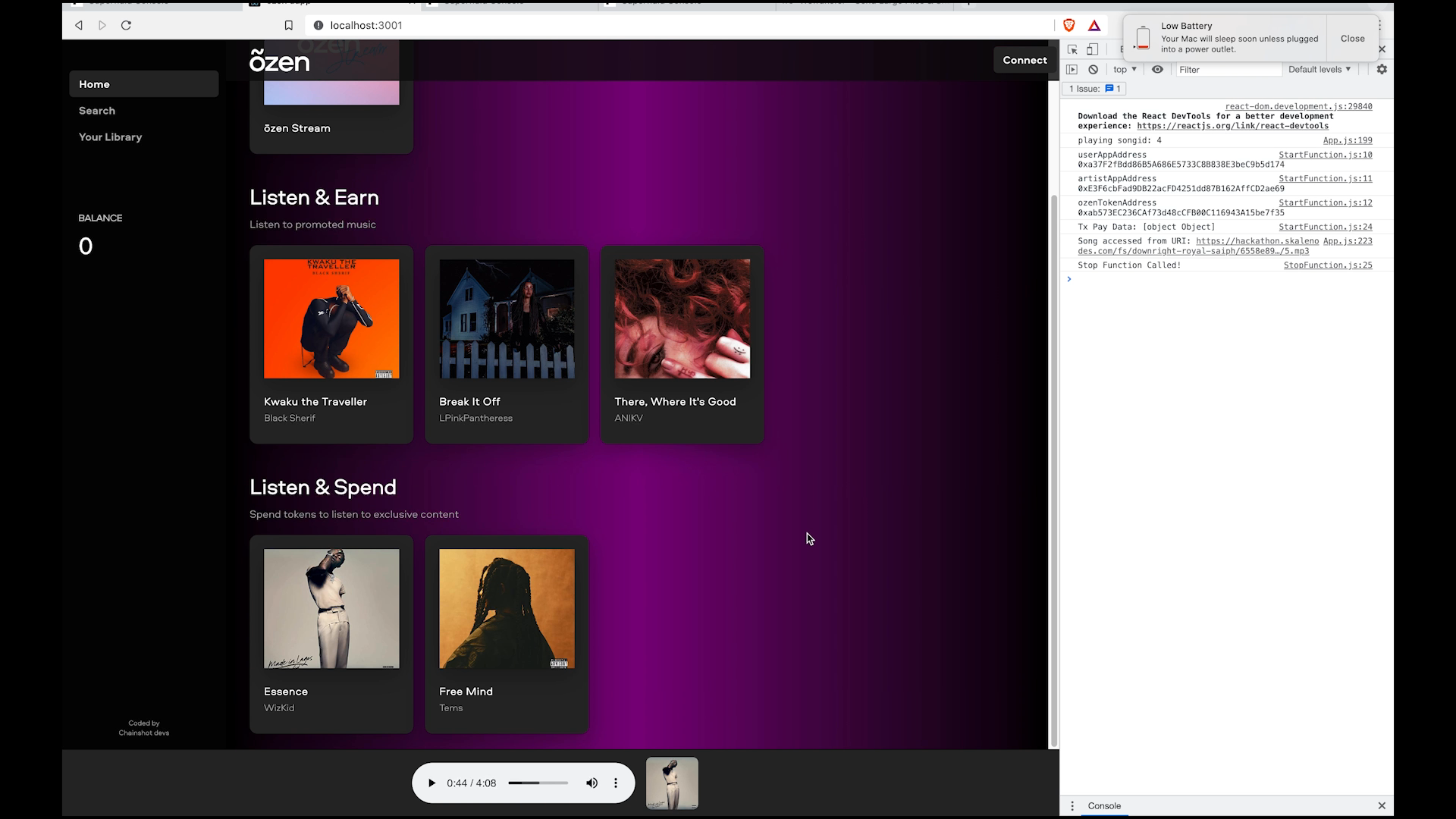Open audio player more options
This screenshot has width=1456, height=819.
(x=616, y=783)
